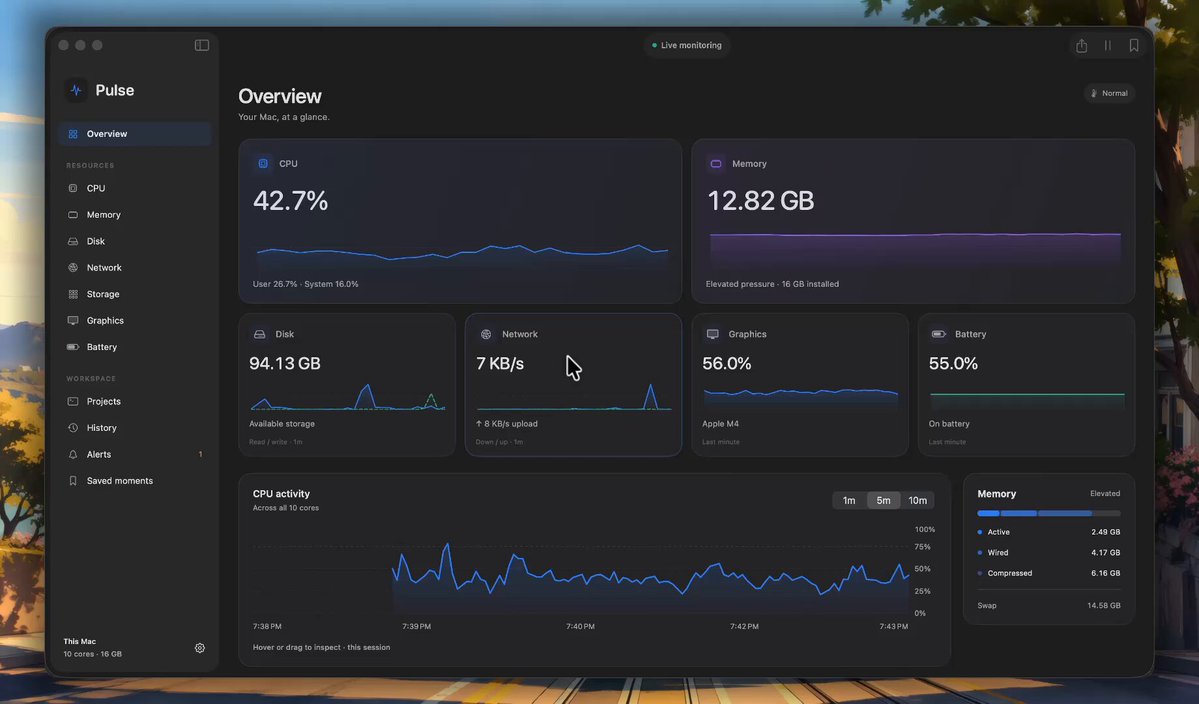
Task: Select the 10m time range
Action: 918,501
